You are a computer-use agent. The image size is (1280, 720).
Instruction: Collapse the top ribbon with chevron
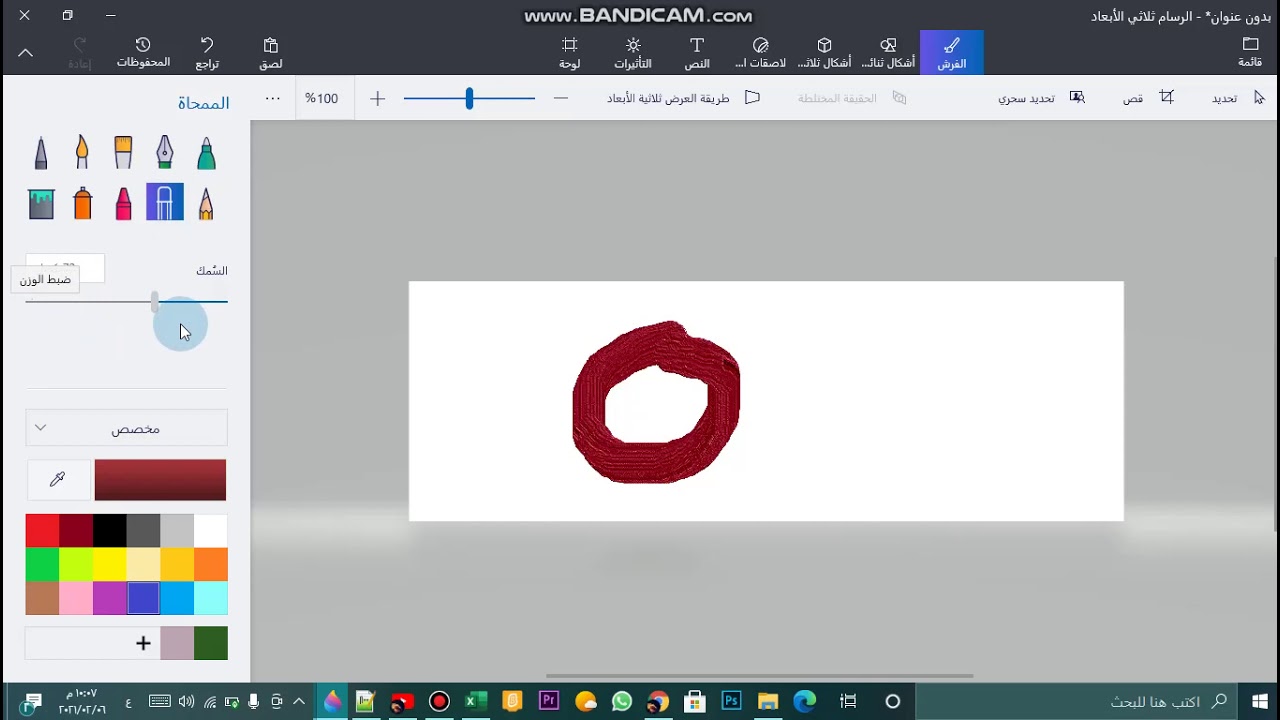pyautogui.click(x=26, y=53)
